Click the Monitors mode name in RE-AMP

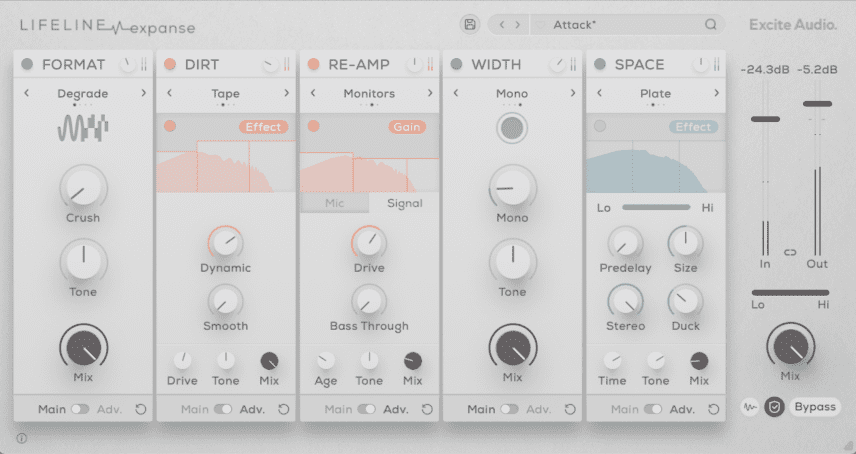[x=369, y=93]
